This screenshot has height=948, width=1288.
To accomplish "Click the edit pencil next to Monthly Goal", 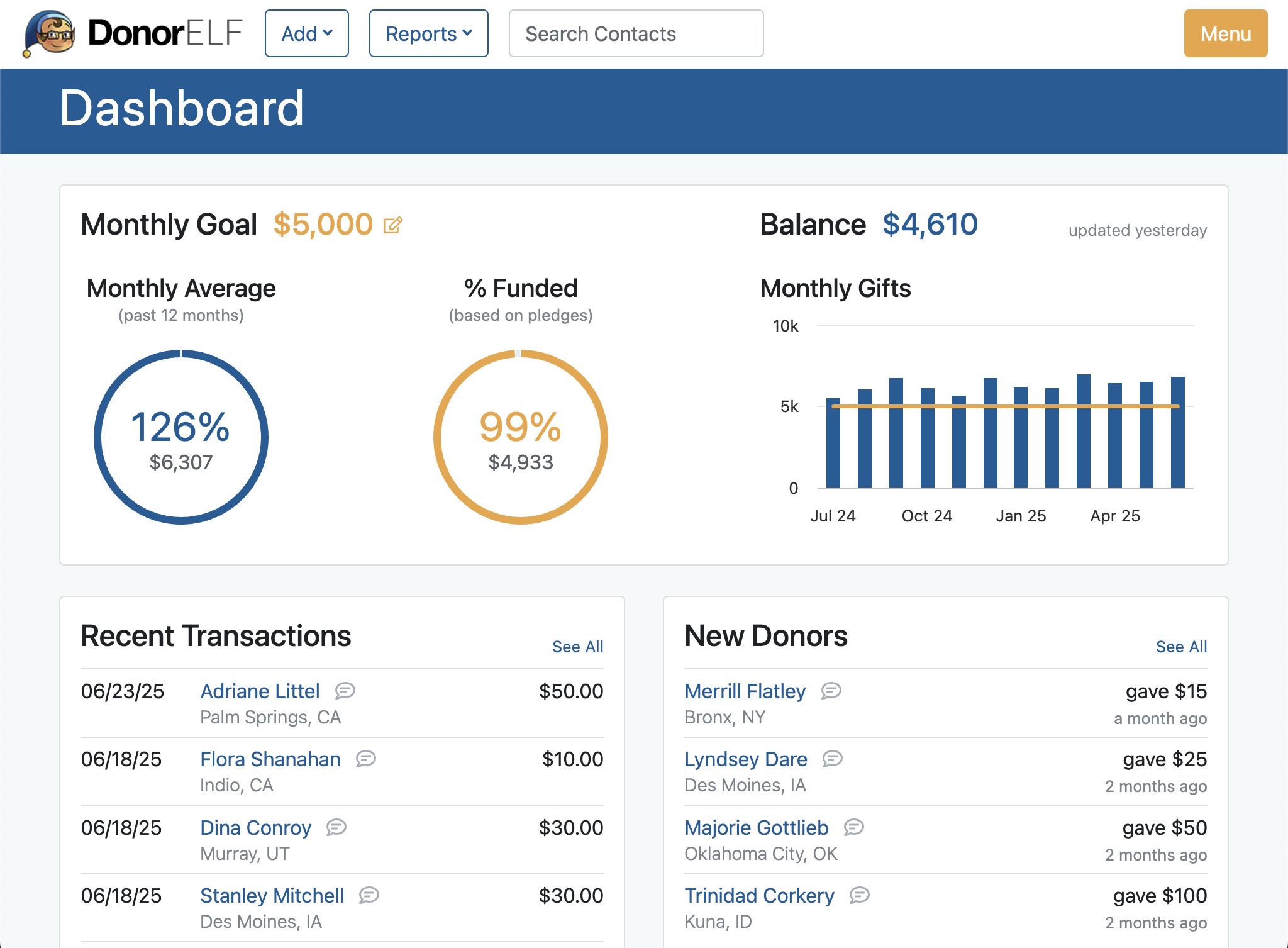I will (x=392, y=225).
